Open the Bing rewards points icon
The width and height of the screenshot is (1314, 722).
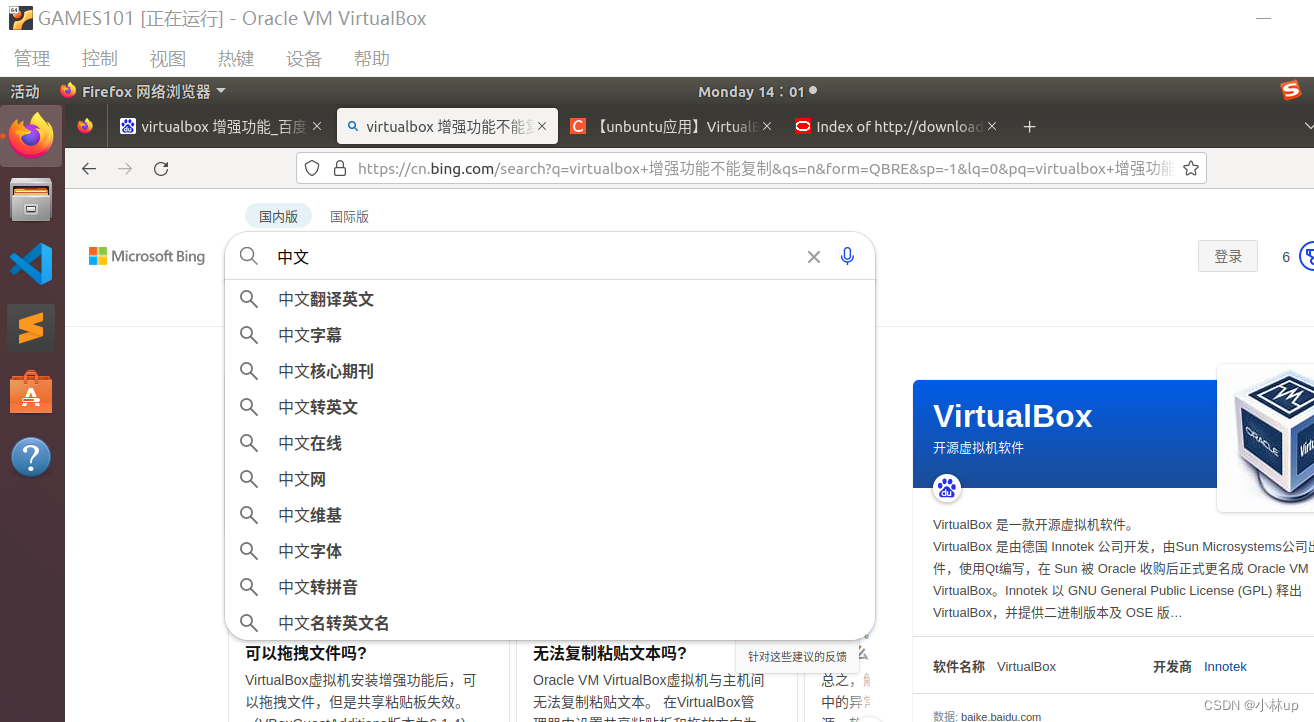tap(1306, 257)
